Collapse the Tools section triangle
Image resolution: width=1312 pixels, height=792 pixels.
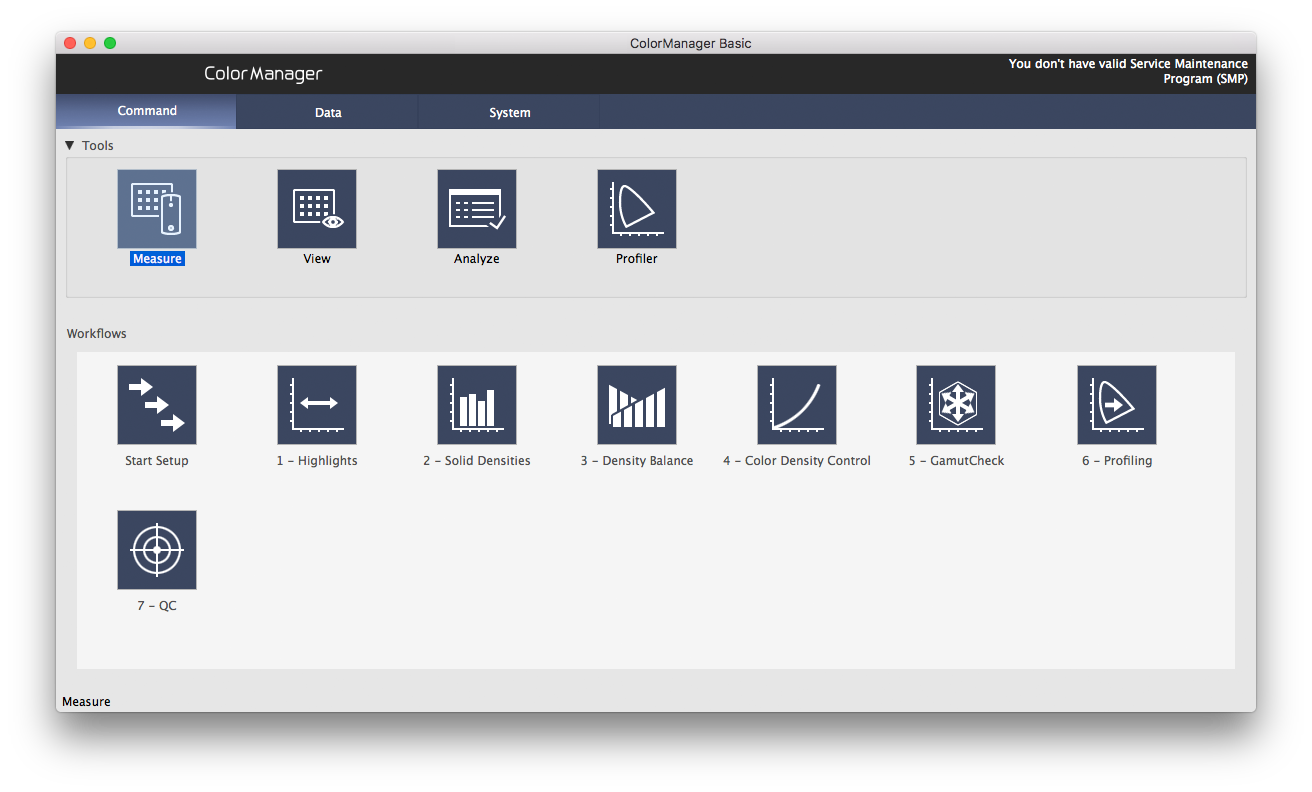70,146
